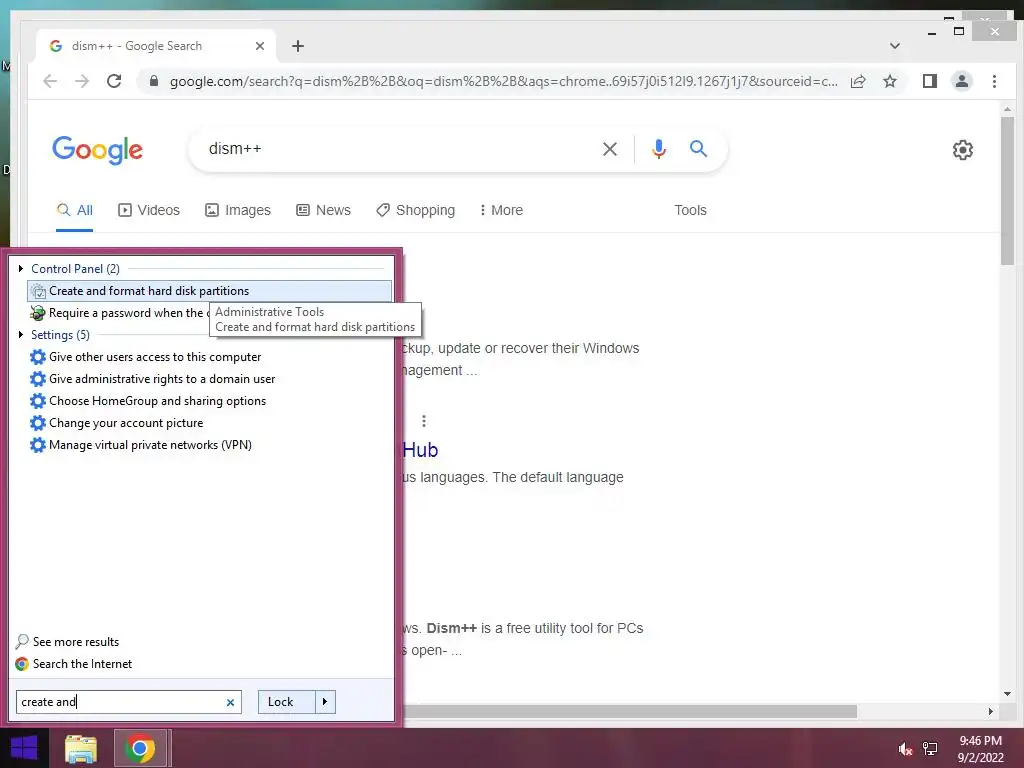
Task: Click the Hub search result title link
Action: (420, 450)
